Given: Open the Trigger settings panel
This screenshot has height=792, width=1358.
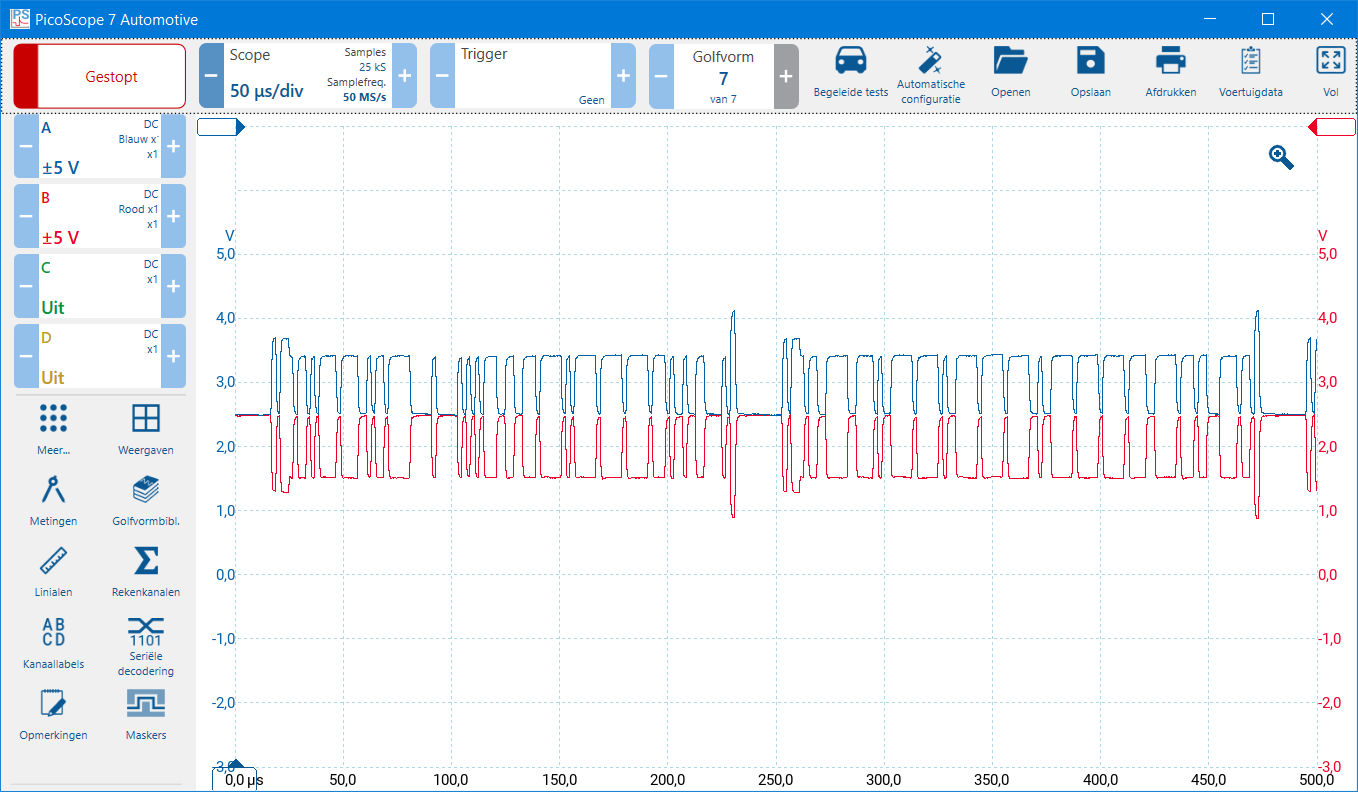Looking at the screenshot, I should click(x=531, y=76).
